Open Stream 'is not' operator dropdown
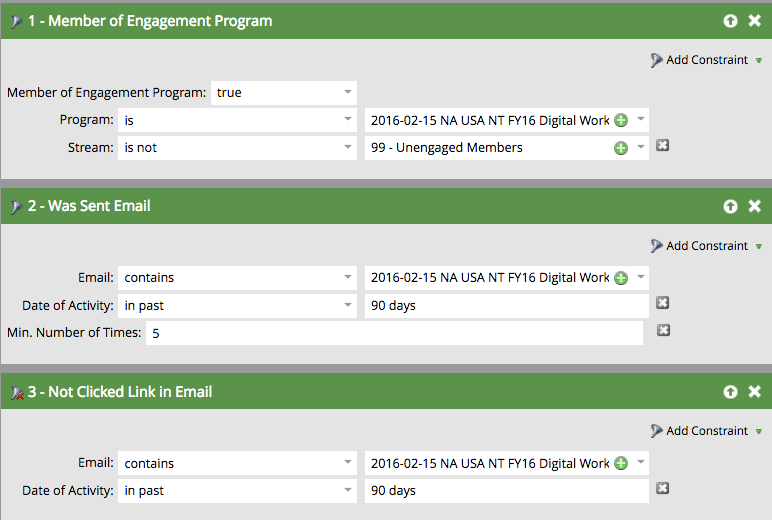 (x=237, y=148)
